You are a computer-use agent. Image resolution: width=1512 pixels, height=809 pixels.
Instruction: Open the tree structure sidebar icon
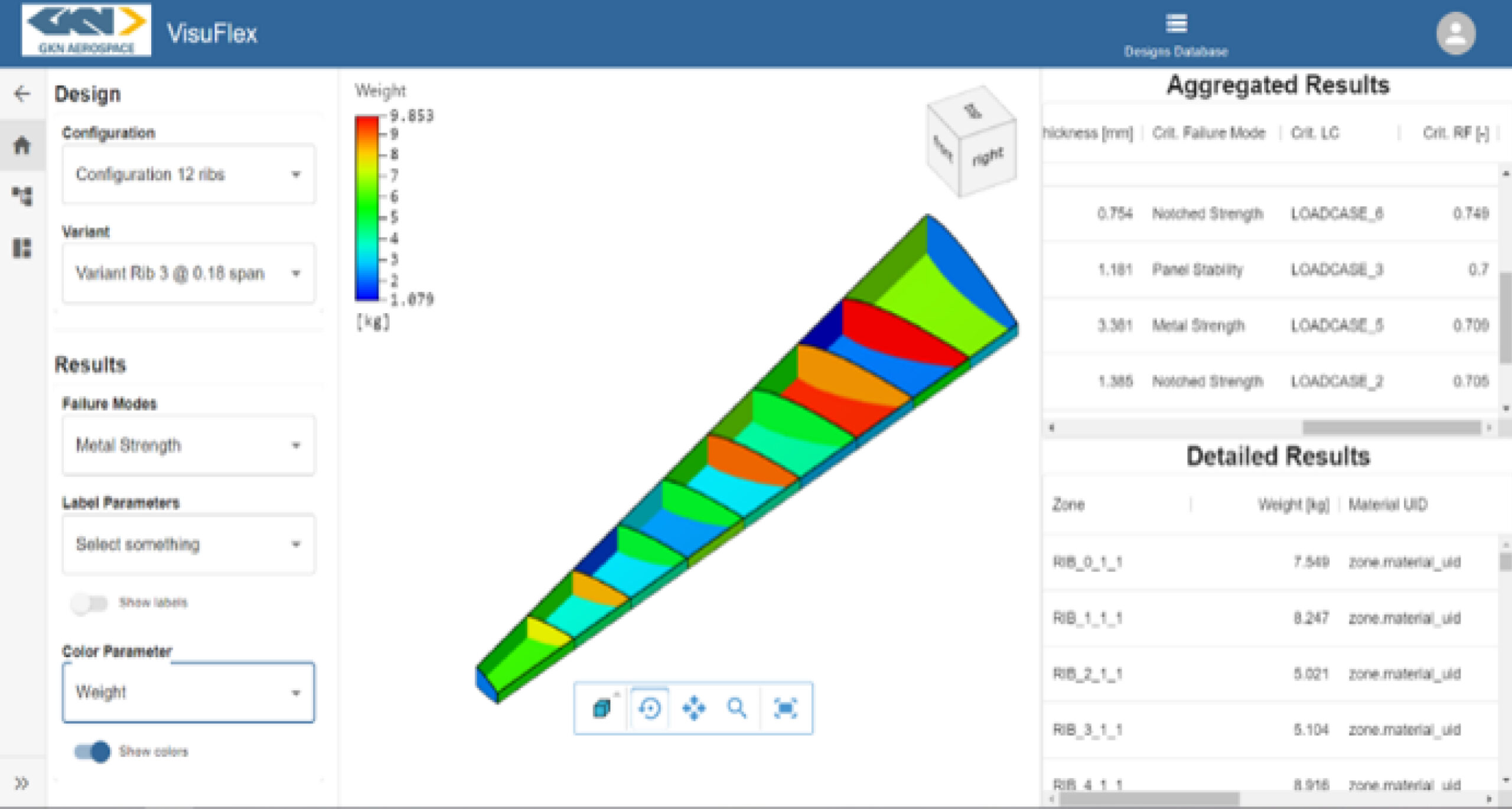(22, 196)
